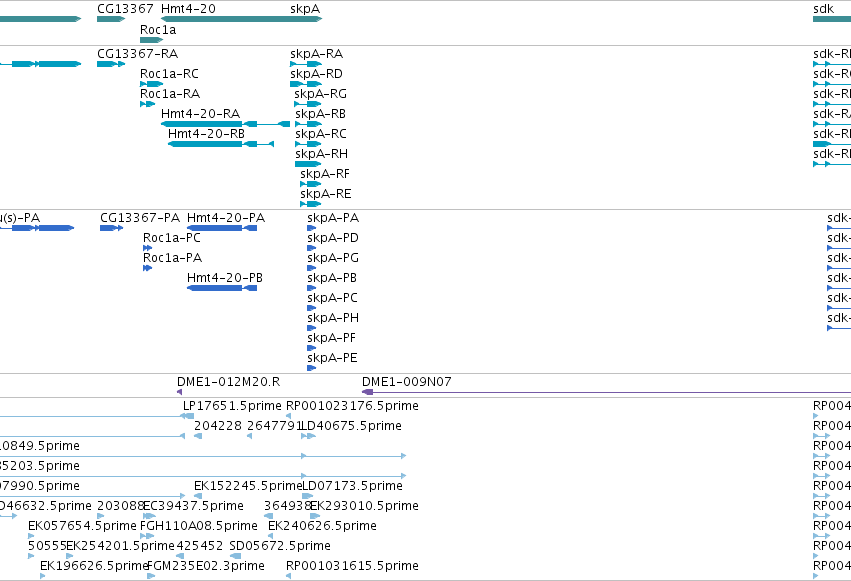Image resolution: width=851 pixels, height=581 pixels.
Task: Click protein skpA-PD
Action: point(333,238)
